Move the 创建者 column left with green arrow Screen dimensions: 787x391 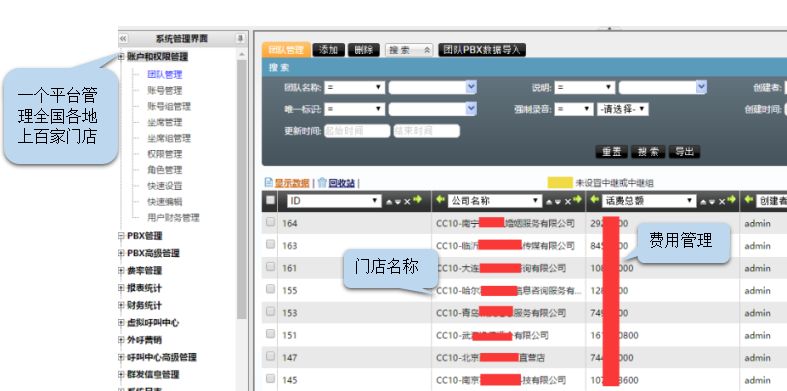(x=748, y=200)
